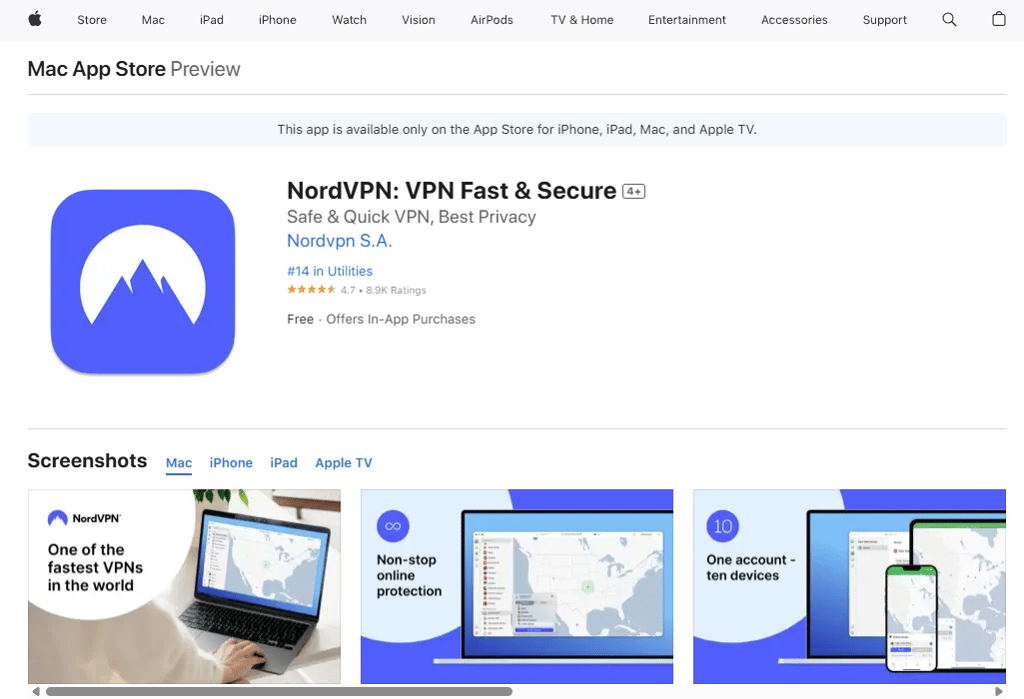Screen dimensions: 1024x699
Task: Click the Apple logo icon
Action: [35, 20]
